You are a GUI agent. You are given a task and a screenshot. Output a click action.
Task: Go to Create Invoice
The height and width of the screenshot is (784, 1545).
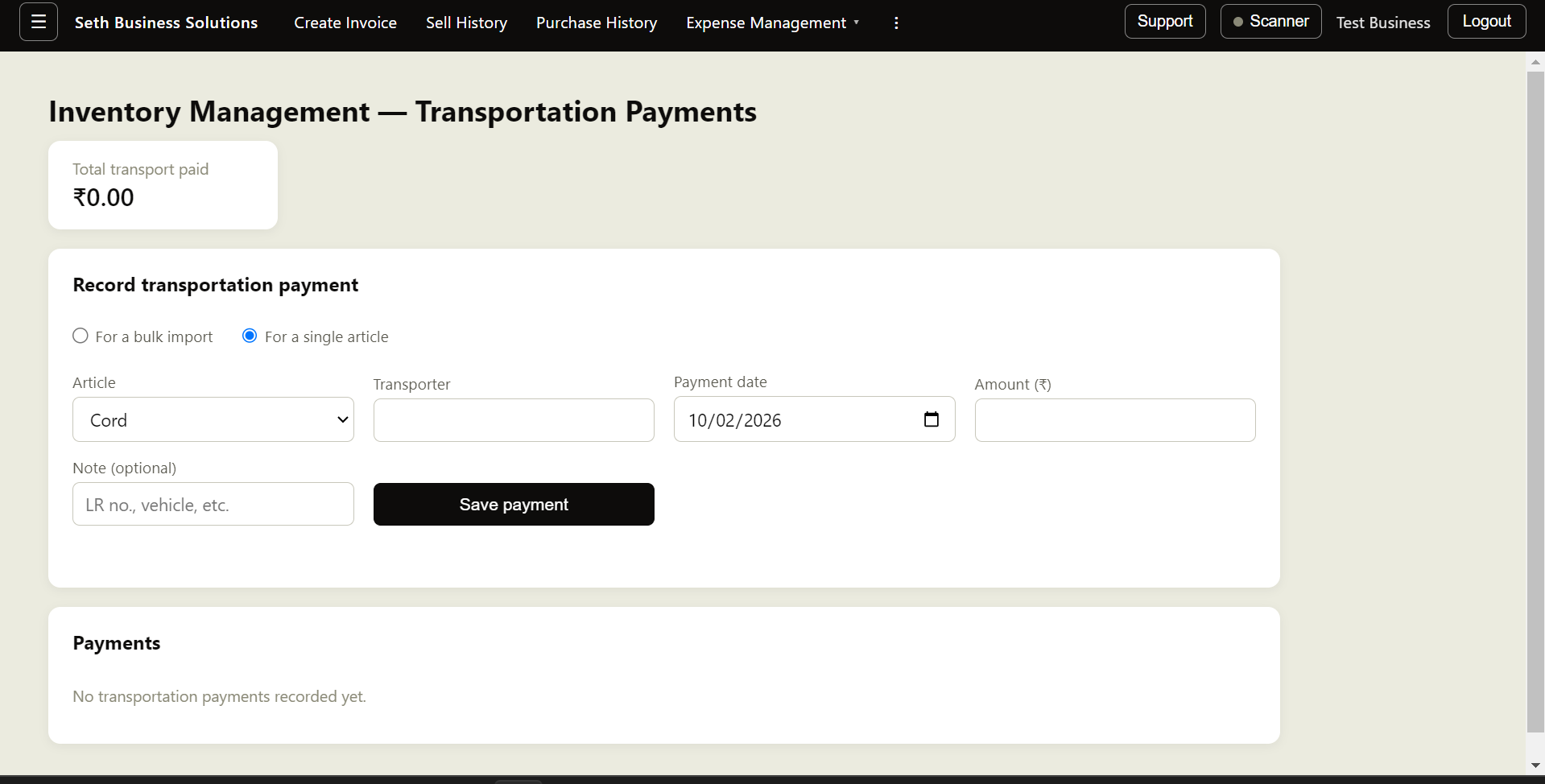tap(345, 23)
